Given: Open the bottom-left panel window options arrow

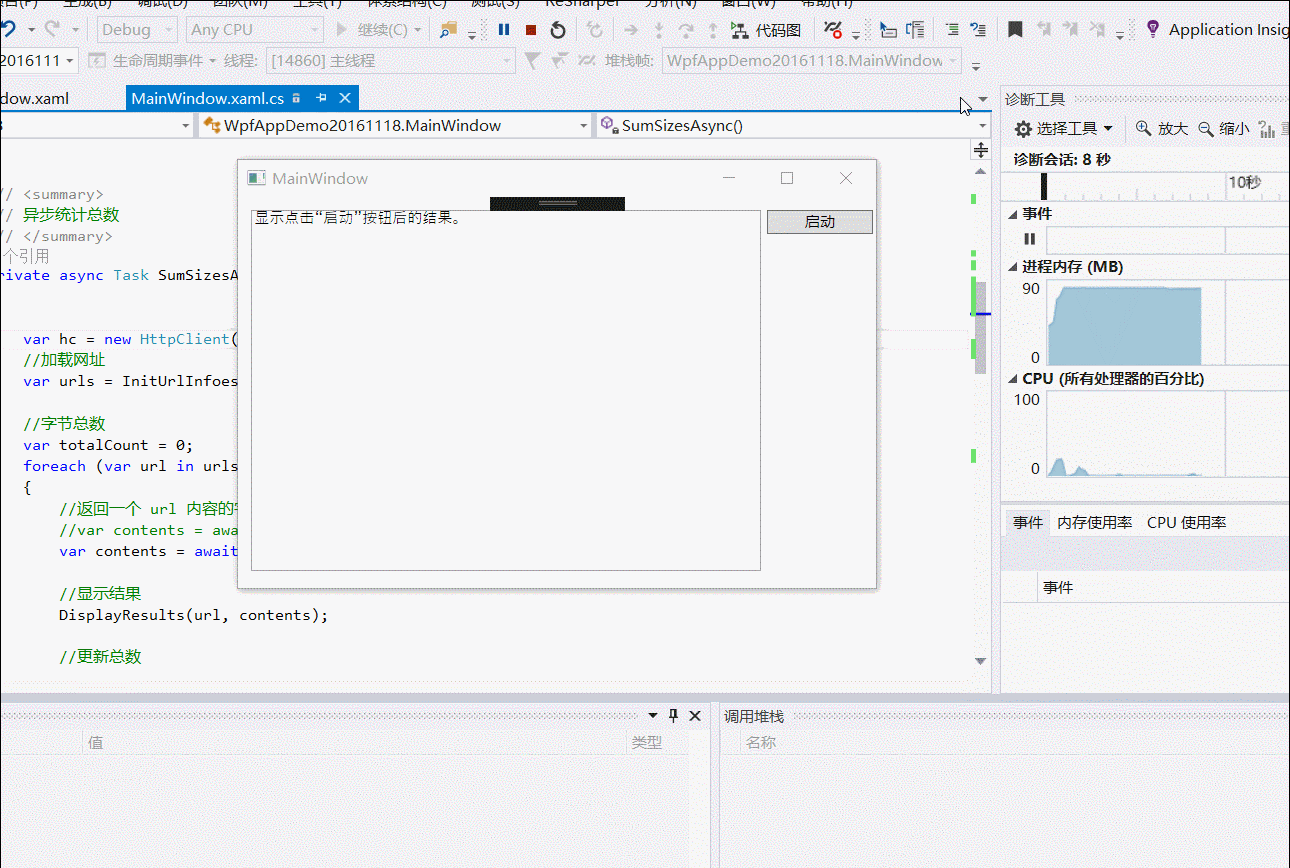Looking at the screenshot, I should click(x=653, y=716).
